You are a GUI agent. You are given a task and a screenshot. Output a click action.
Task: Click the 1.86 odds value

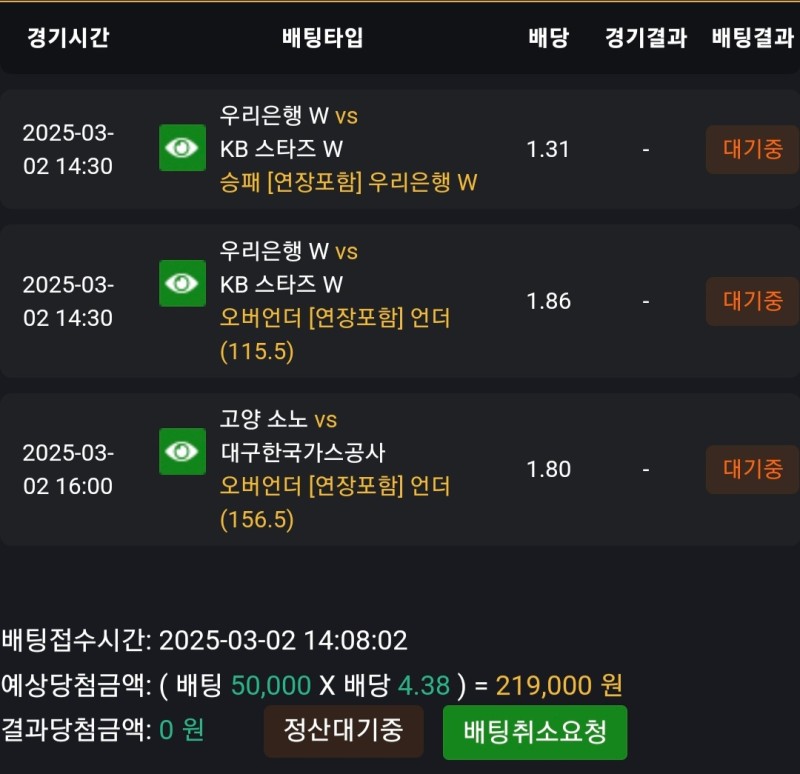[548, 301]
